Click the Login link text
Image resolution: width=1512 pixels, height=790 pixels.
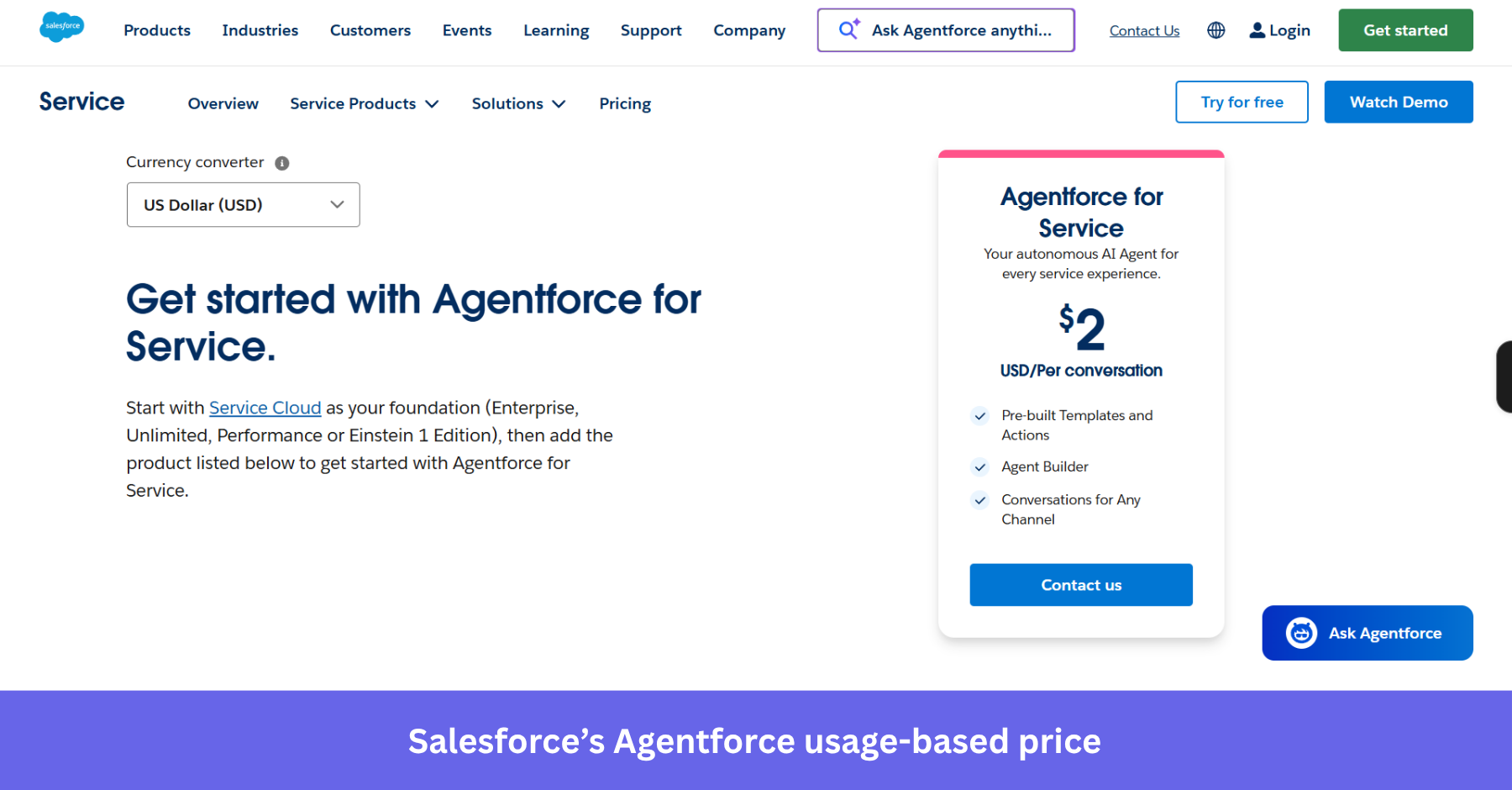point(1289,30)
